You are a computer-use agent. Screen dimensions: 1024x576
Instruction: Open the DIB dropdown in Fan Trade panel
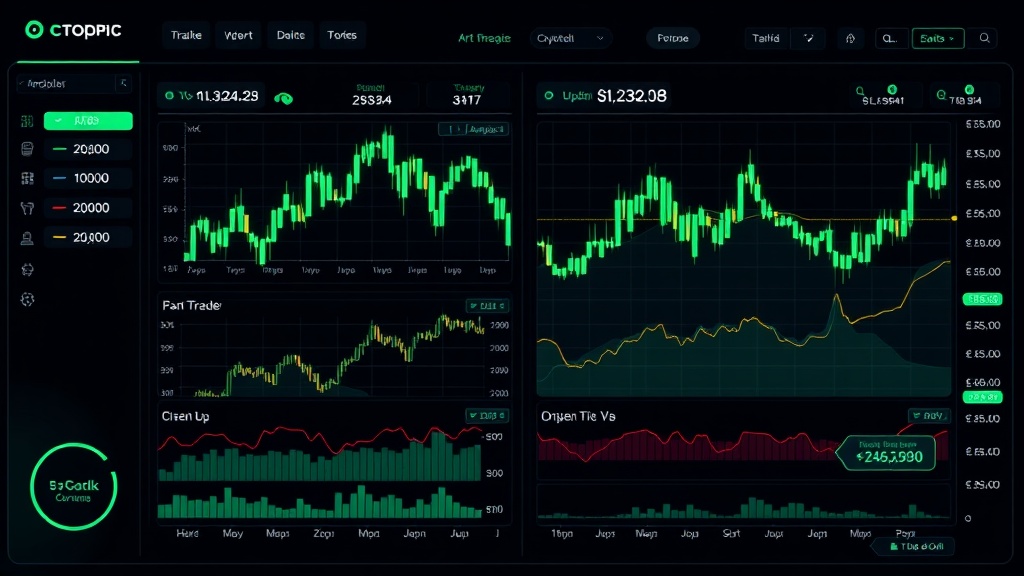(x=487, y=306)
